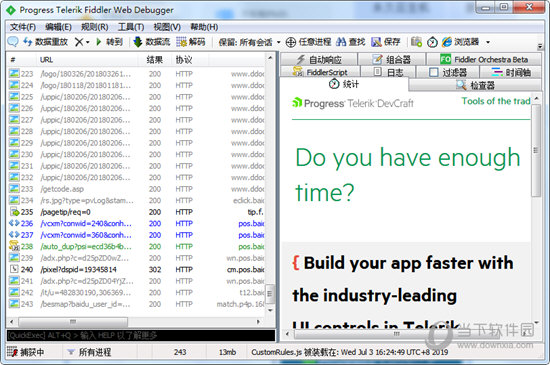Switch to the 自动响应 tab
Screen dimensions: 550x365
(319, 59)
